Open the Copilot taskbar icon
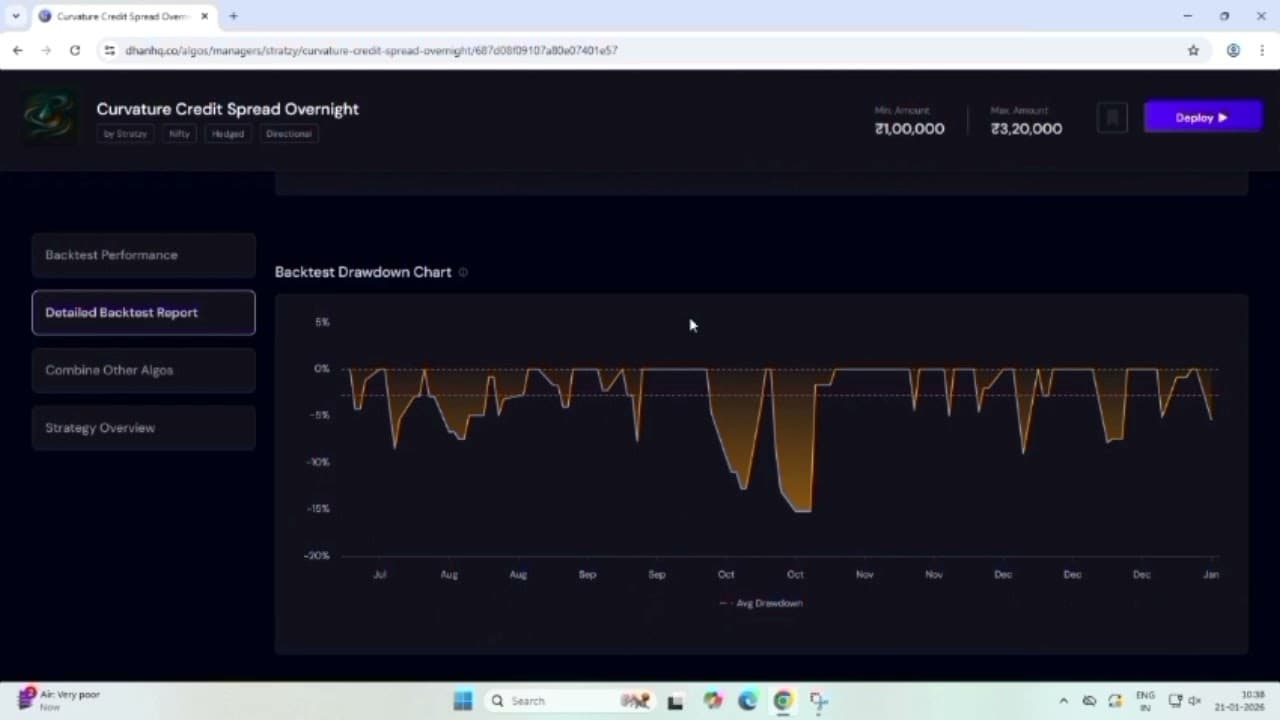This screenshot has height=720, width=1280. pos(712,701)
